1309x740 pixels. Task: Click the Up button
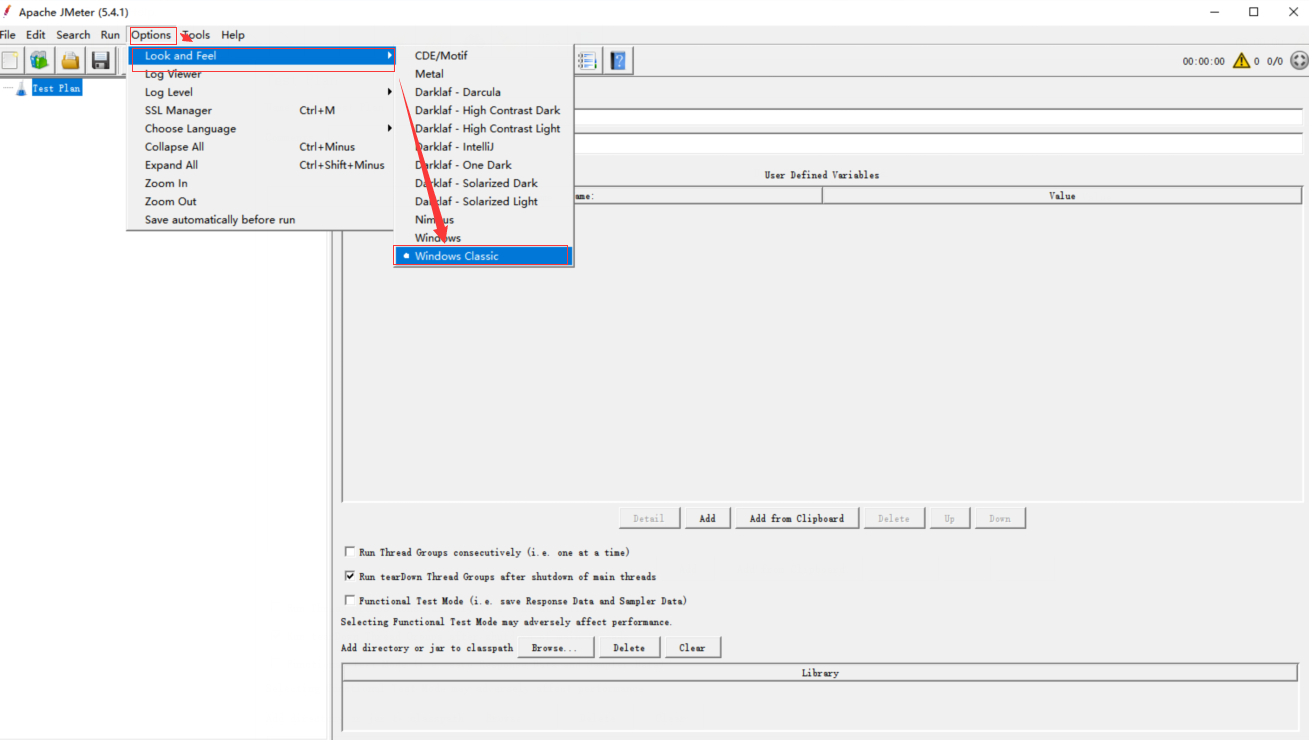pos(949,518)
